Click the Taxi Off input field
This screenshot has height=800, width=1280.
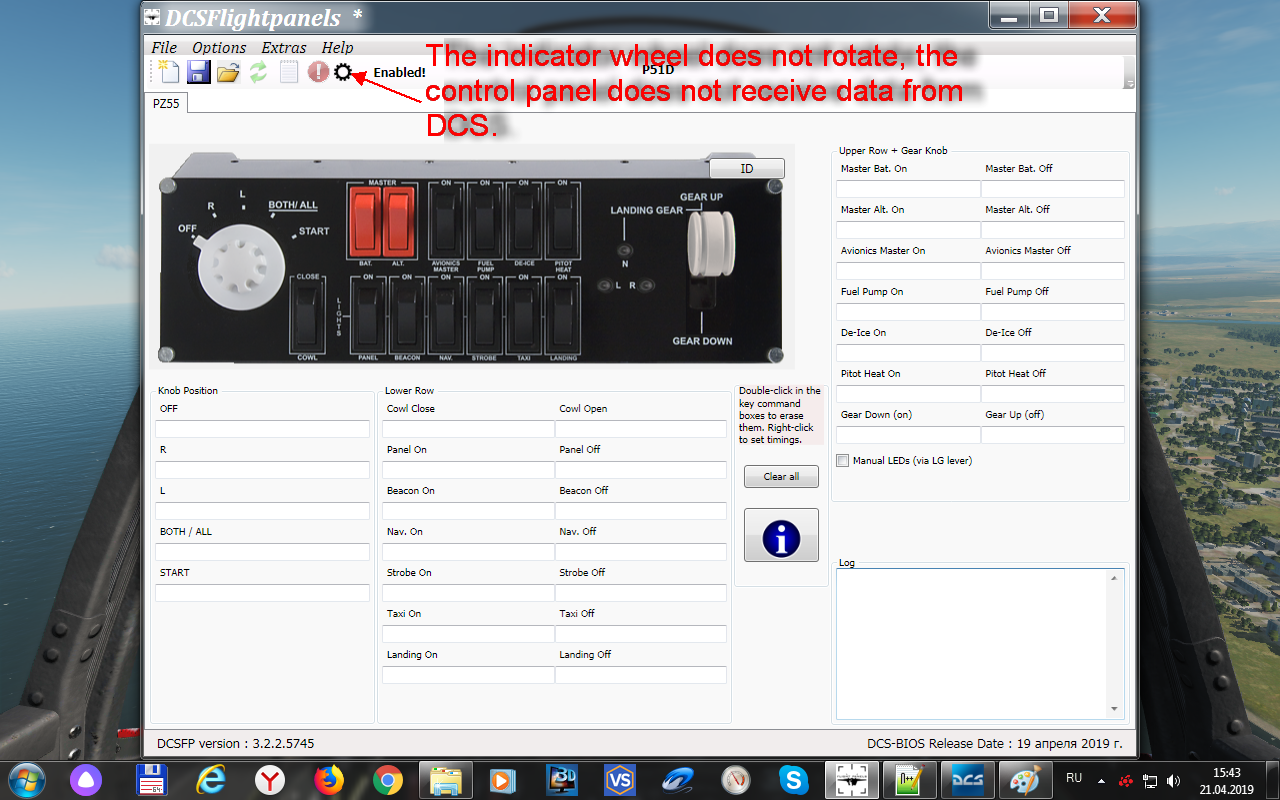point(641,634)
